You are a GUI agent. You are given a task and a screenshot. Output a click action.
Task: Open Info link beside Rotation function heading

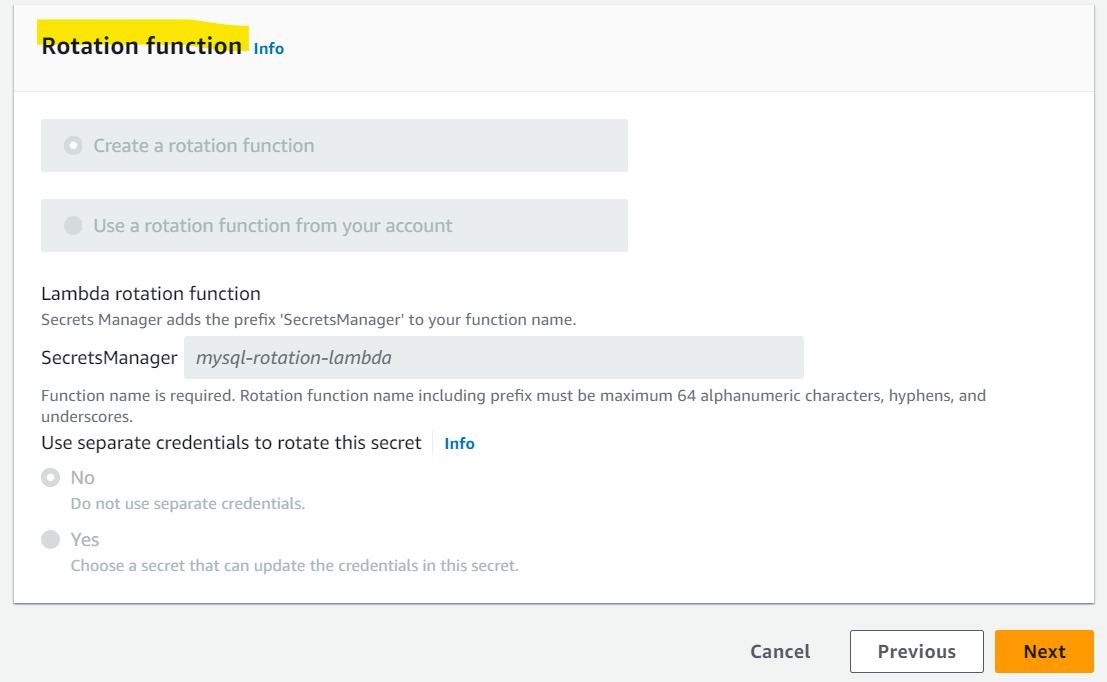269,49
